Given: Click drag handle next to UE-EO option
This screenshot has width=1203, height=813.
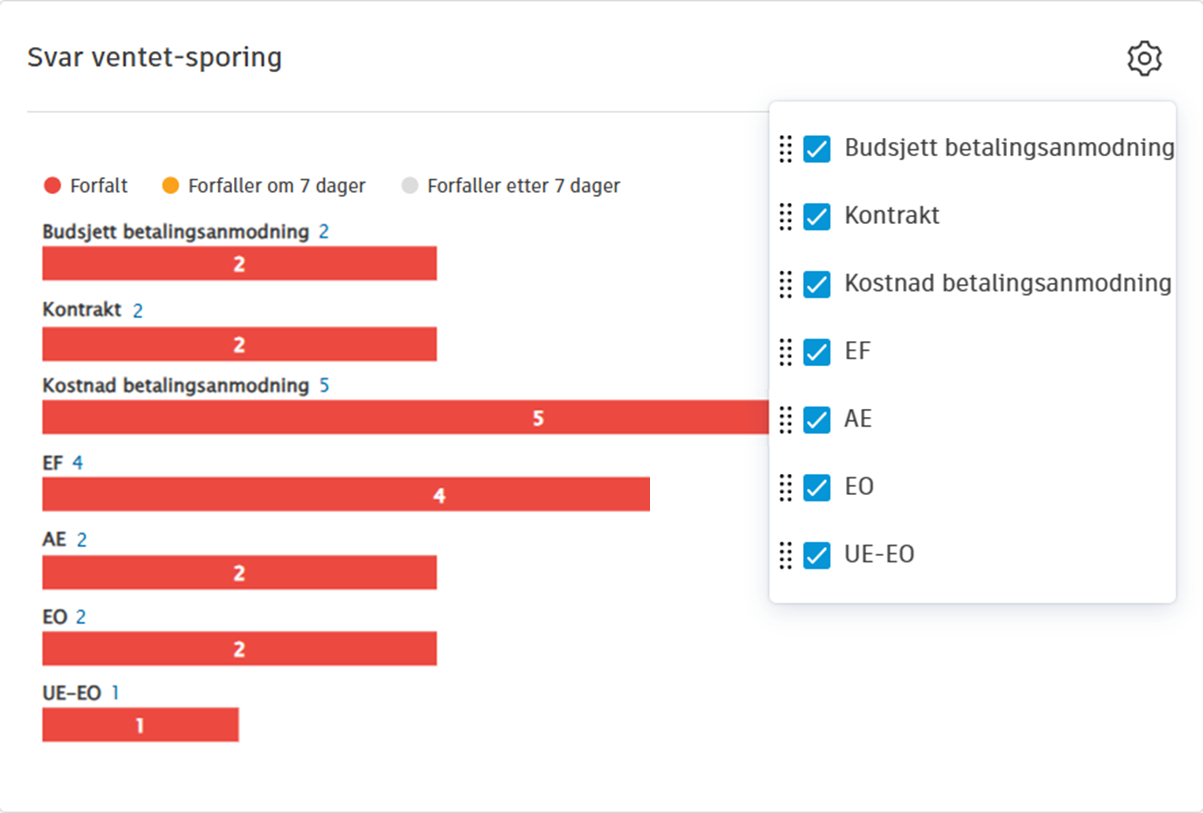Looking at the screenshot, I should pos(786,555).
